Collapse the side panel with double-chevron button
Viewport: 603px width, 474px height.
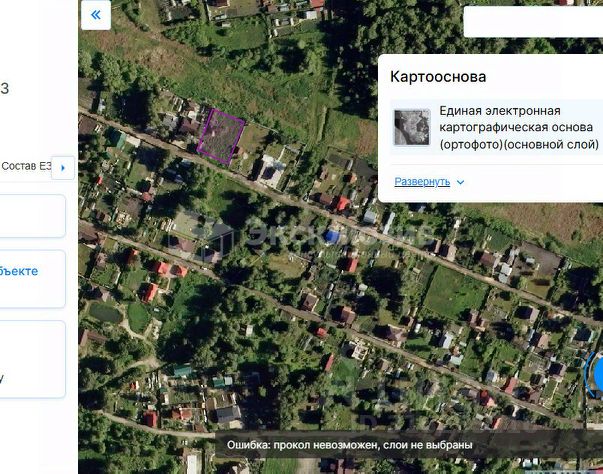click(x=96, y=15)
